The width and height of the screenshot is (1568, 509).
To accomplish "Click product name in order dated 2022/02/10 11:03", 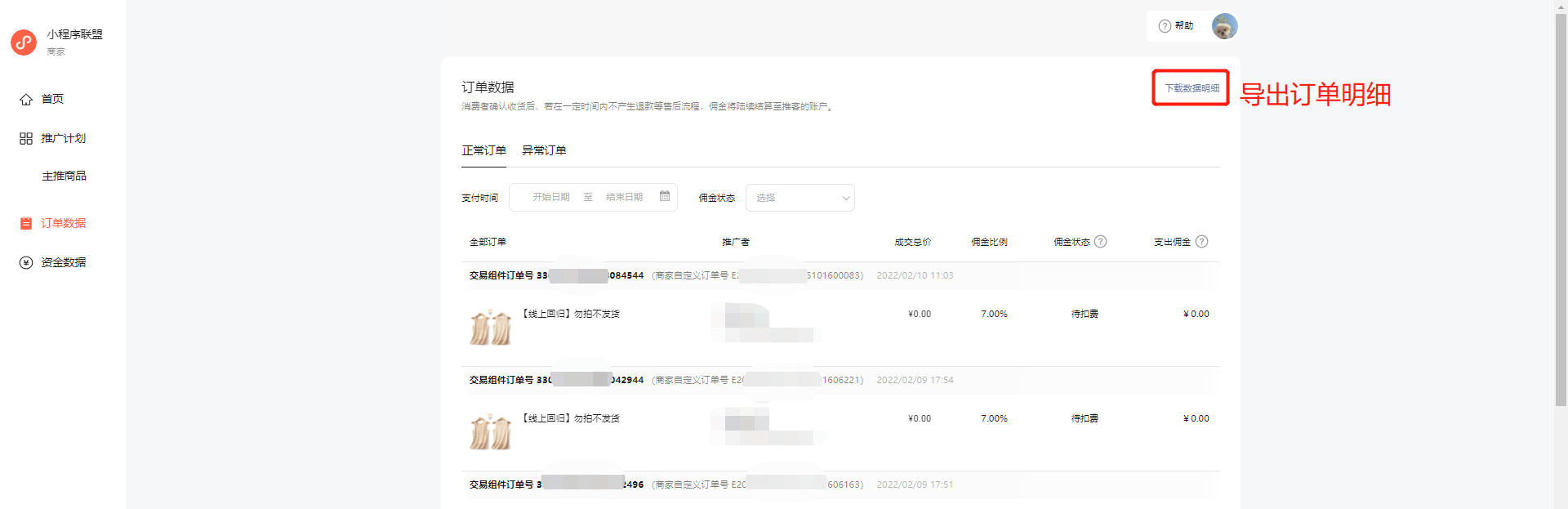I will pyautogui.click(x=571, y=314).
